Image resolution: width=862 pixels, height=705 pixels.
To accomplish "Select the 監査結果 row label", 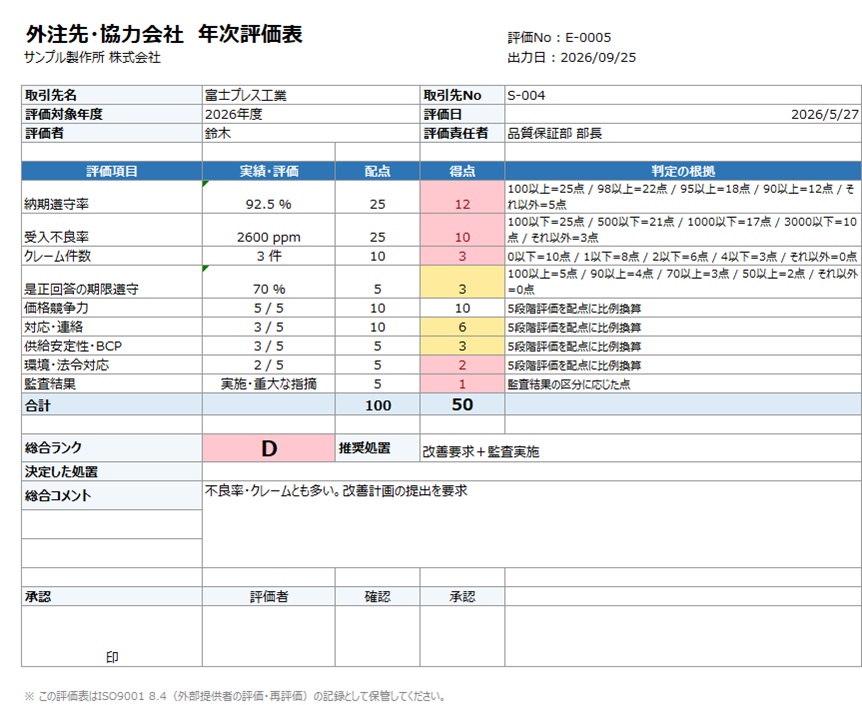I will pyautogui.click(x=112, y=384).
